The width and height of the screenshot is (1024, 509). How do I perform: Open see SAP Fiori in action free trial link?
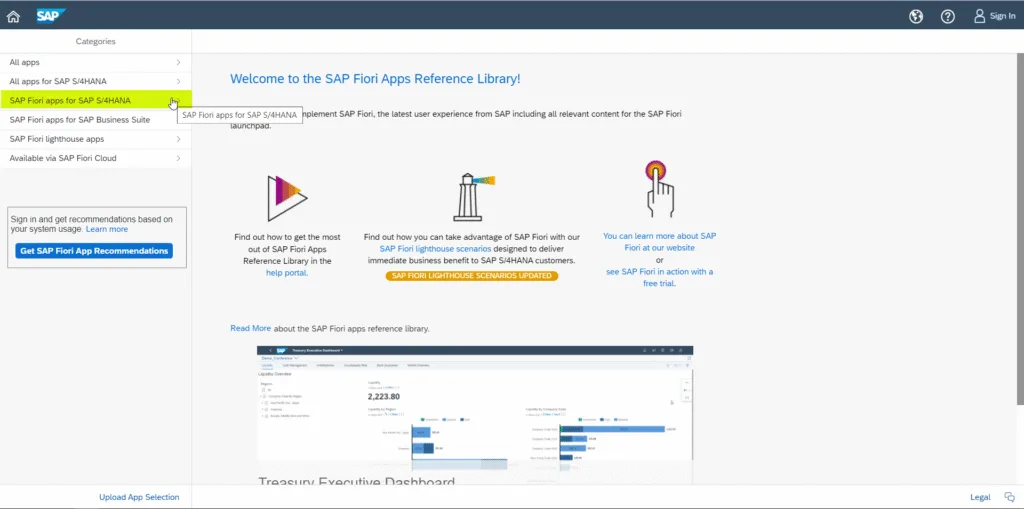pyautogui.click(x=659, y=278)
